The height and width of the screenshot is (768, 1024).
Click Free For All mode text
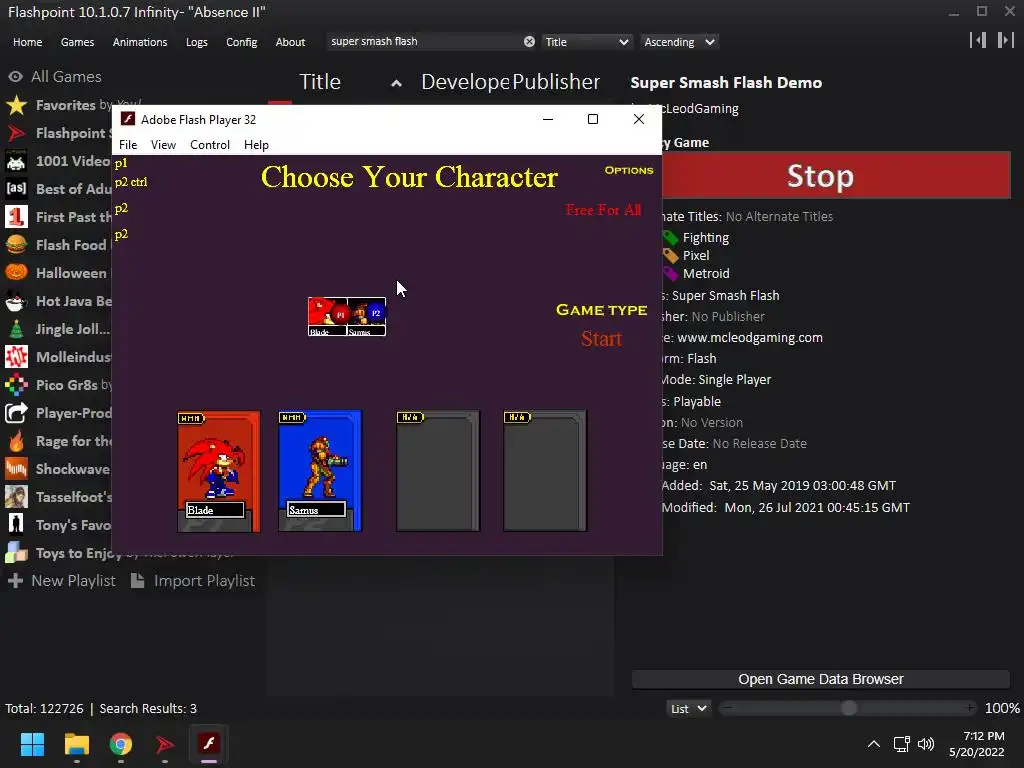coord(603,210)
